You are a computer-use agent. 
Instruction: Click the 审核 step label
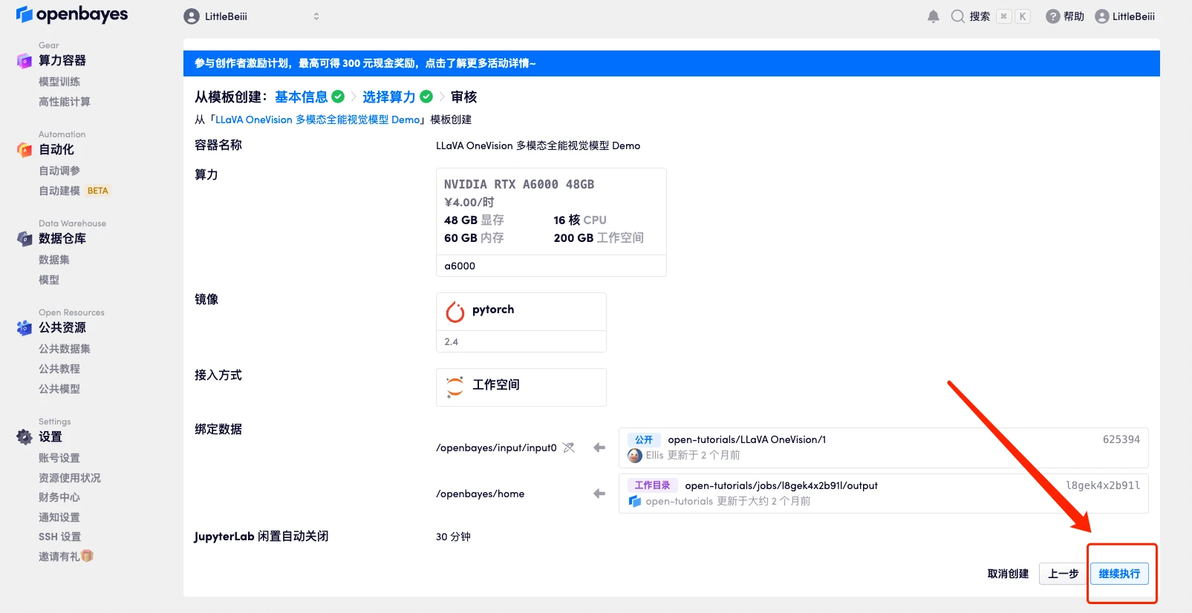tap(464, 97)
